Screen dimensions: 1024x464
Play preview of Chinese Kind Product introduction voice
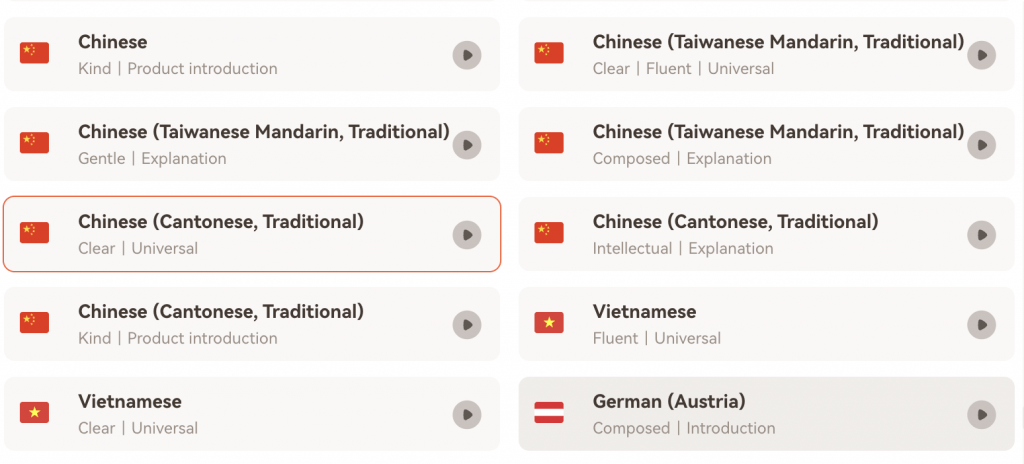point(467,55)
